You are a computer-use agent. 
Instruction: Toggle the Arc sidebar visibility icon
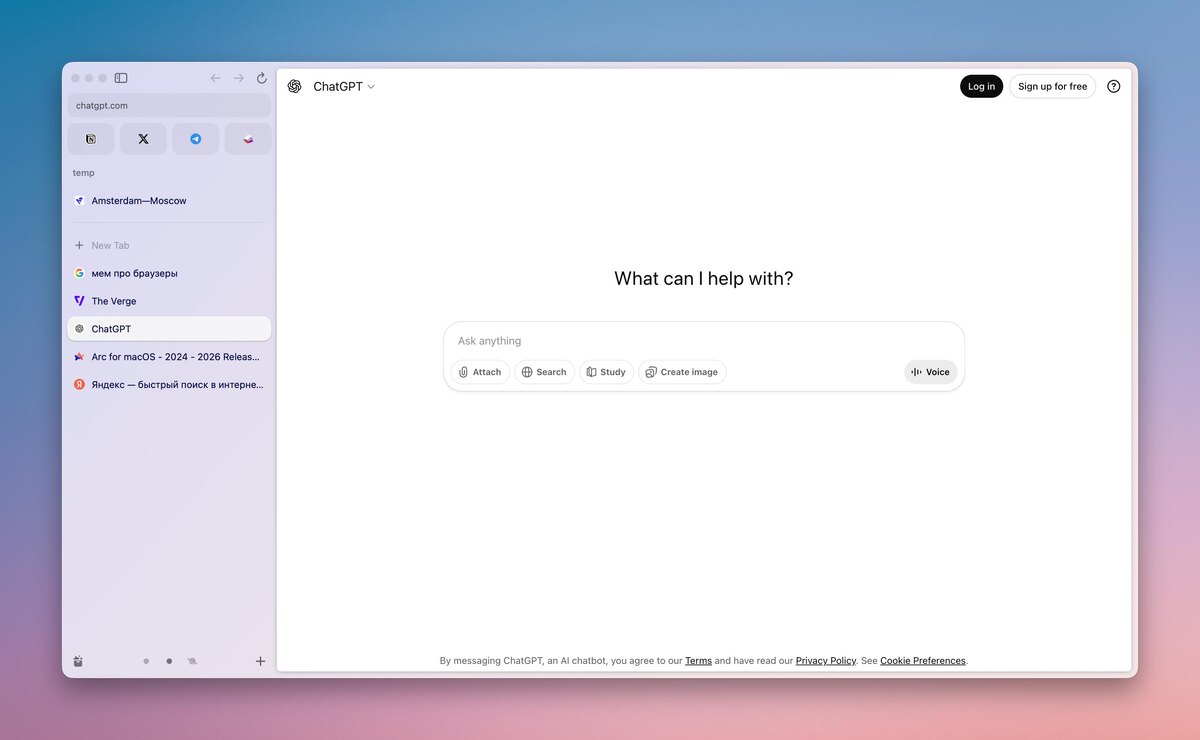point(121,78)
